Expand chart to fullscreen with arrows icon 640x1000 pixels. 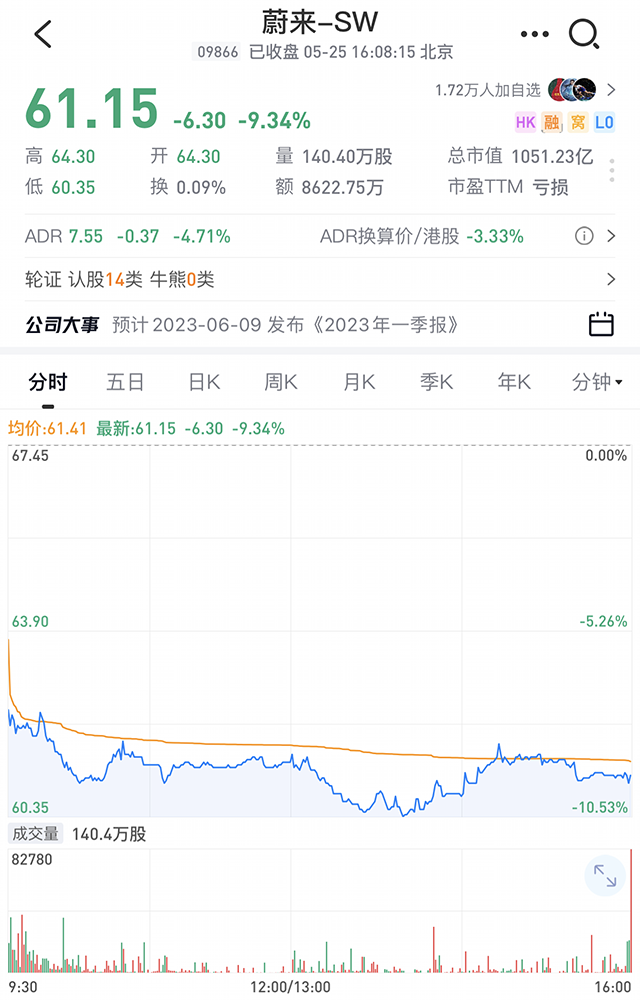pyautogui.click(x=604, y=876)
